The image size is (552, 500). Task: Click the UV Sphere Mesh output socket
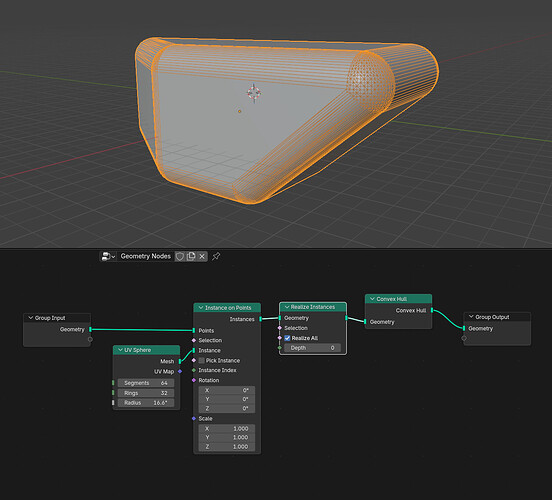tap(180, 361)
